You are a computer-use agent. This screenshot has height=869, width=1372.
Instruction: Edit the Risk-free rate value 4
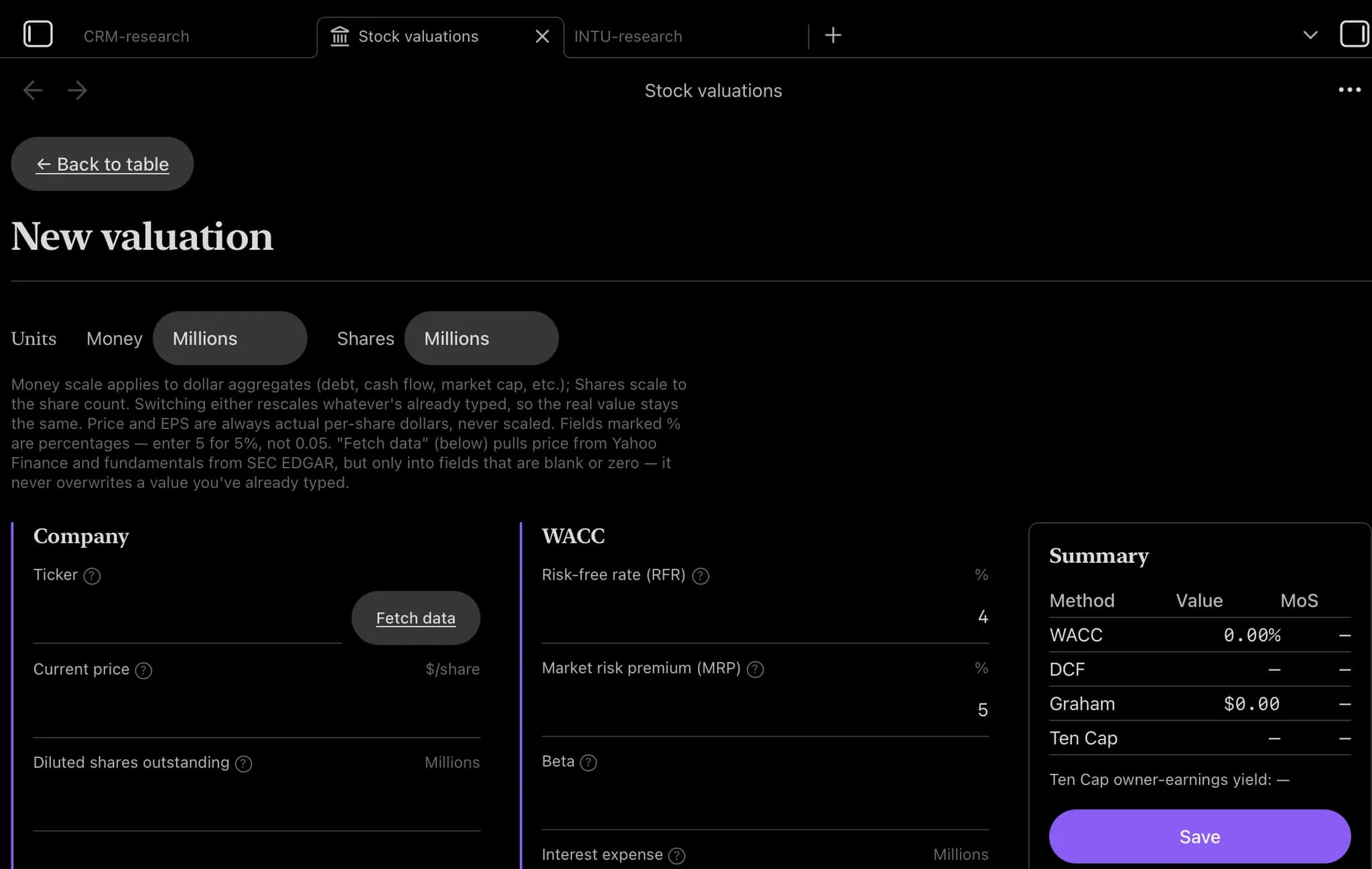(765, 616)
